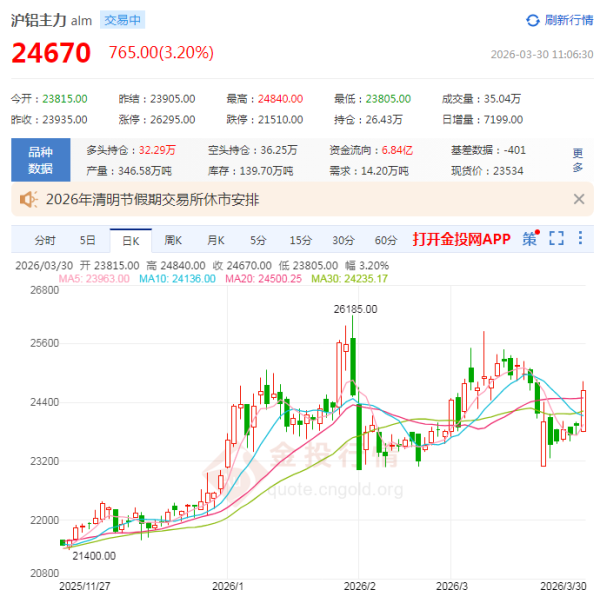This screenshot has height=590, width=600.
Task: Click the 空头持仓 value 36.25万
Action: [279, 150]
